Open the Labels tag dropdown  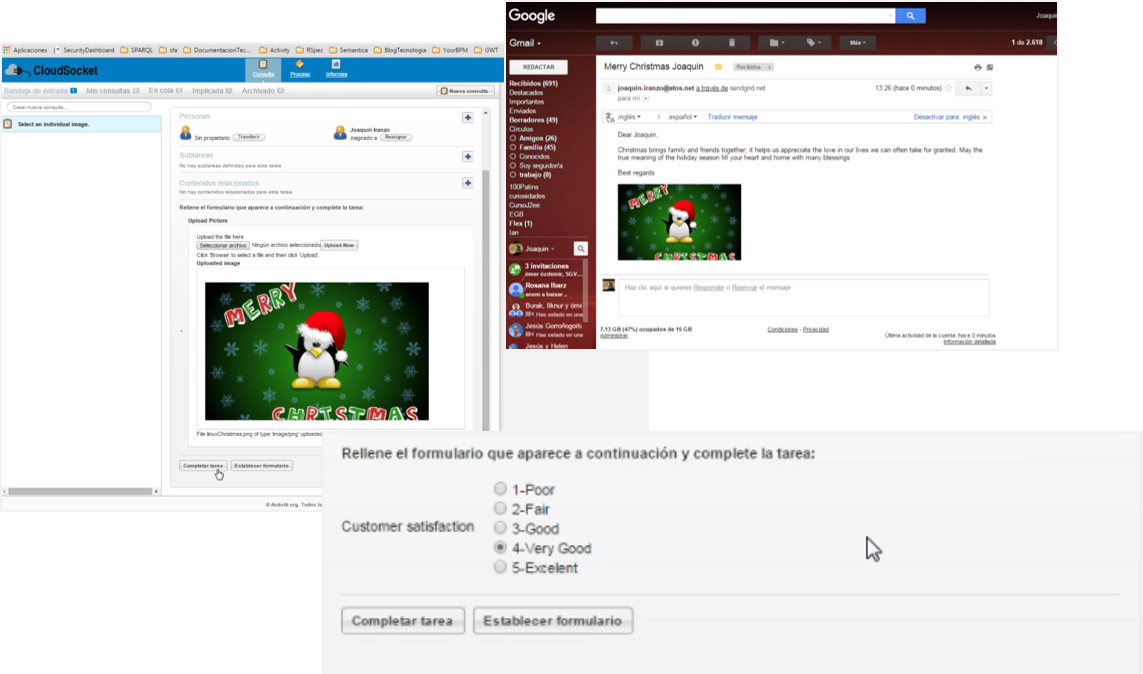pos(814,43)
